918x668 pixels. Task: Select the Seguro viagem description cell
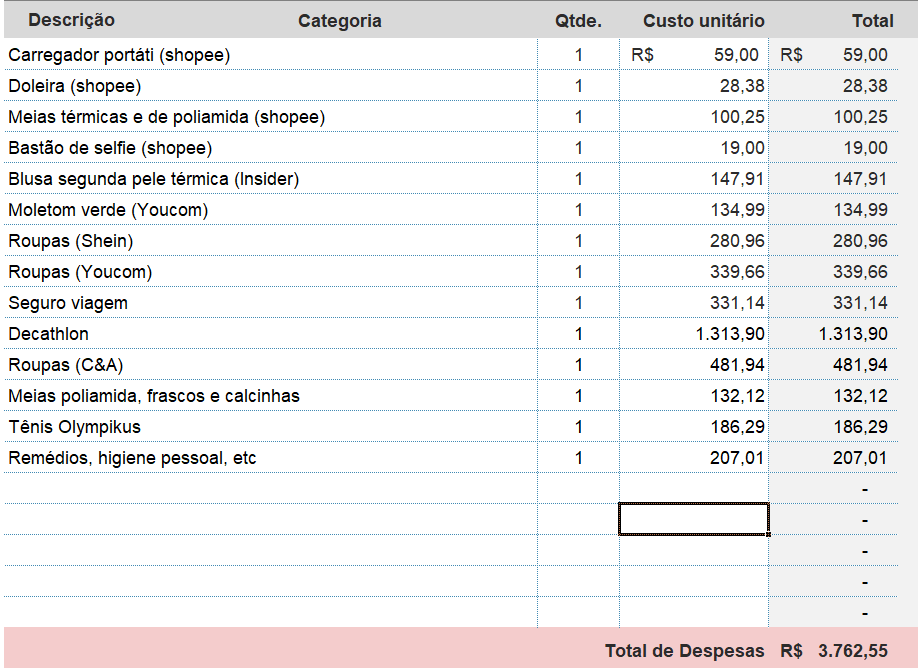(68, 303)
